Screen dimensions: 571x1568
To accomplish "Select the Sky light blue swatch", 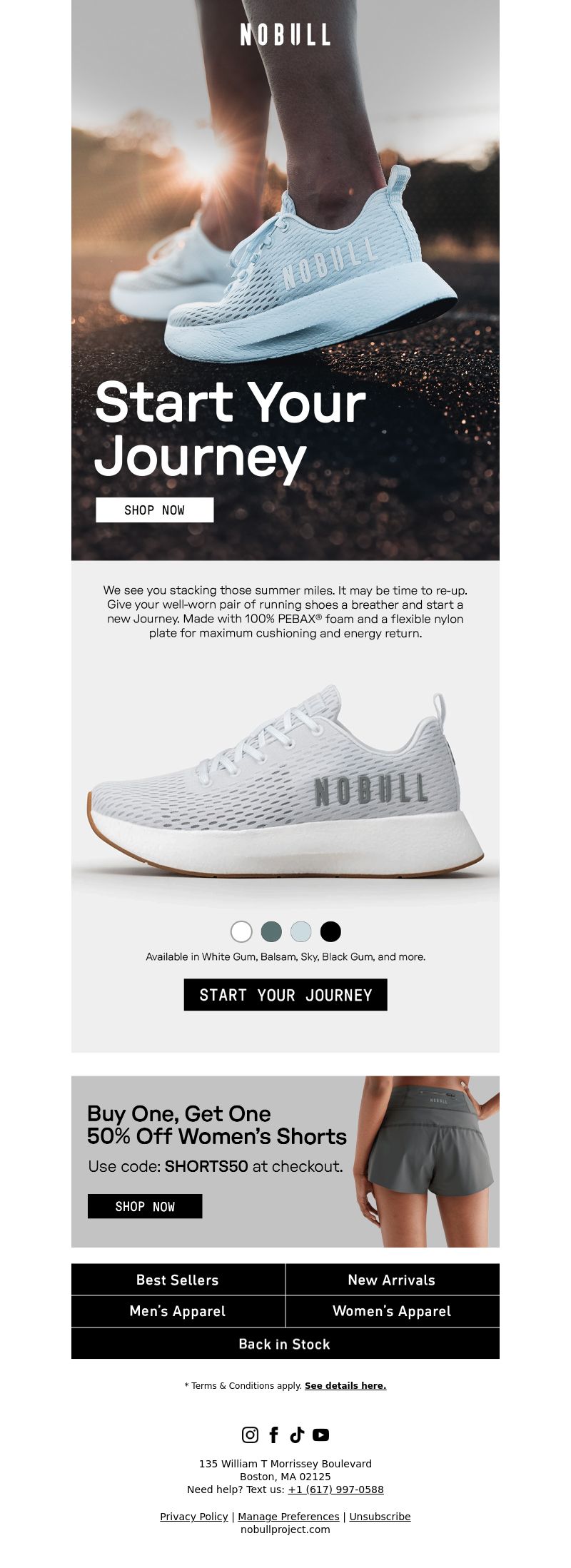I will click(301, 931).
